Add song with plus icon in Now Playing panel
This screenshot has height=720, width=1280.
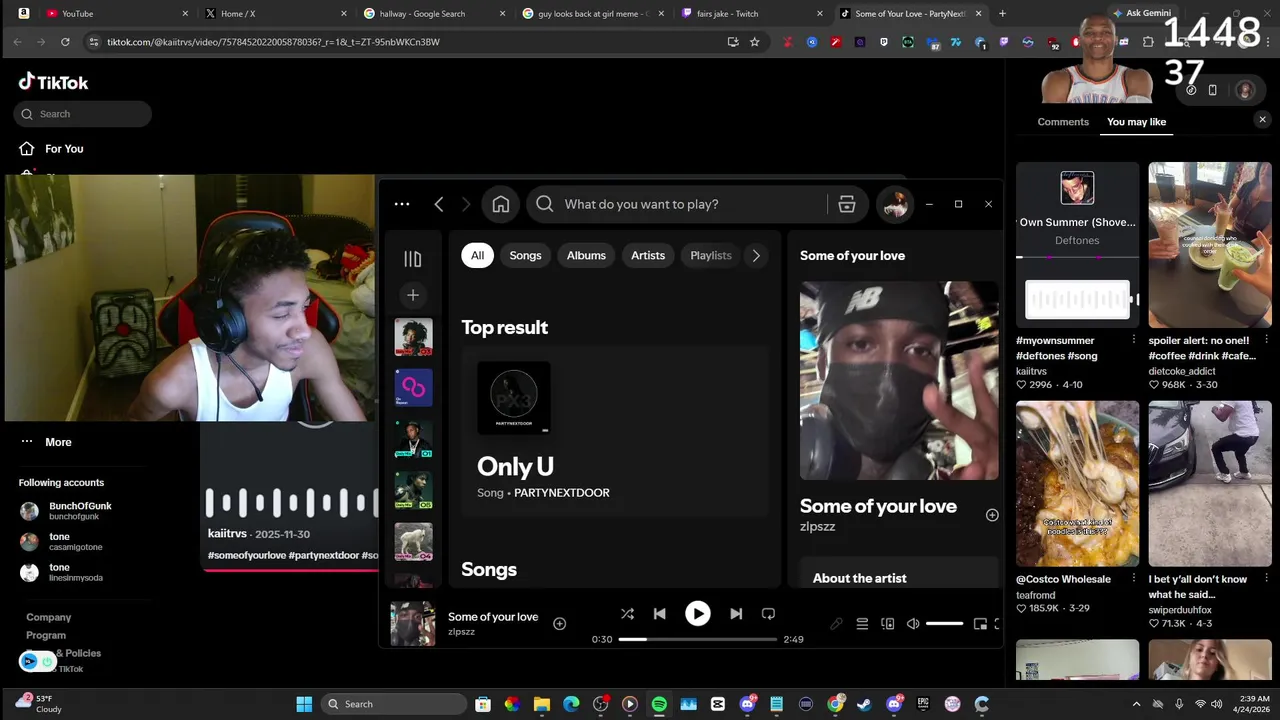point(992,515)
